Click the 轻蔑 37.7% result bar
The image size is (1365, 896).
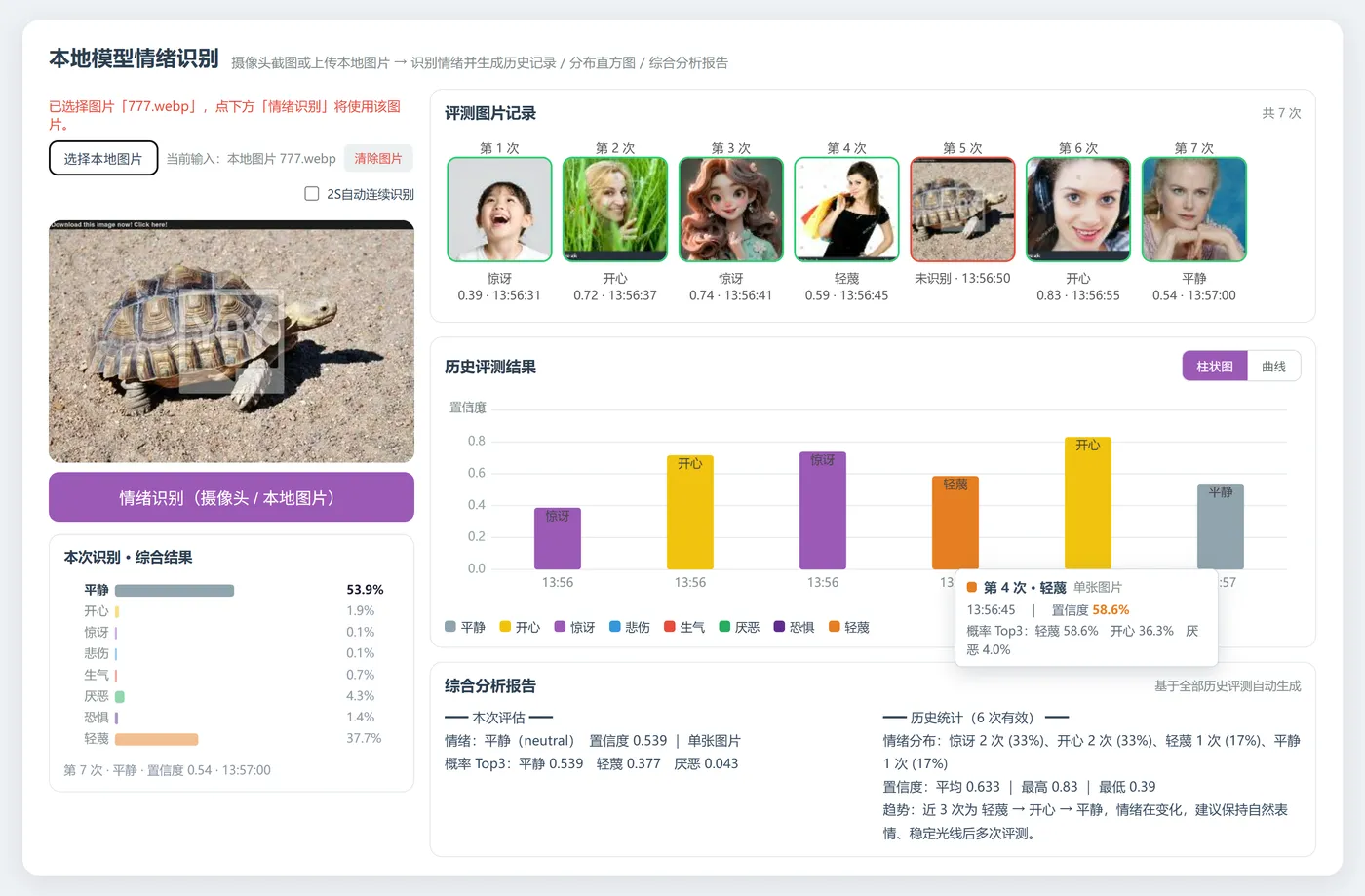157,739
